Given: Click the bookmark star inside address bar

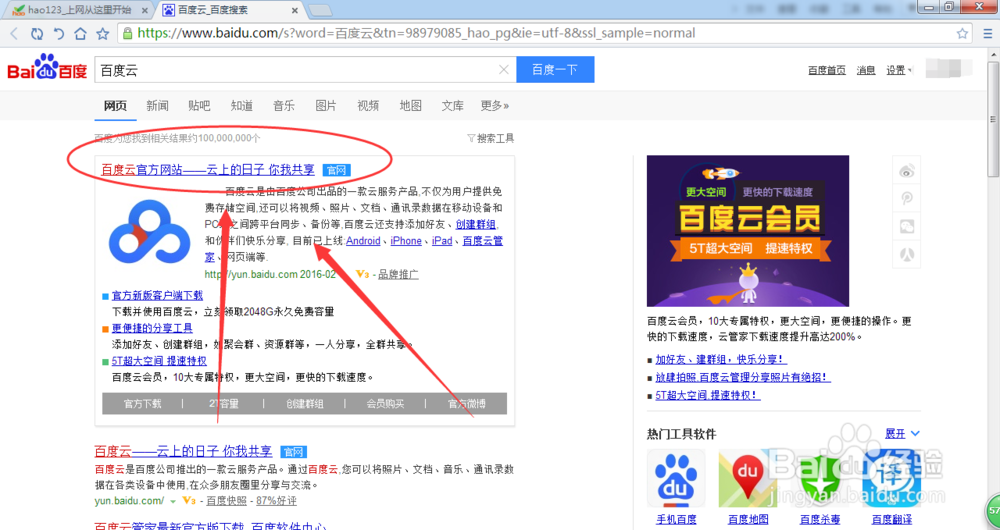Looking at the screenshot, I should (962, 34).
